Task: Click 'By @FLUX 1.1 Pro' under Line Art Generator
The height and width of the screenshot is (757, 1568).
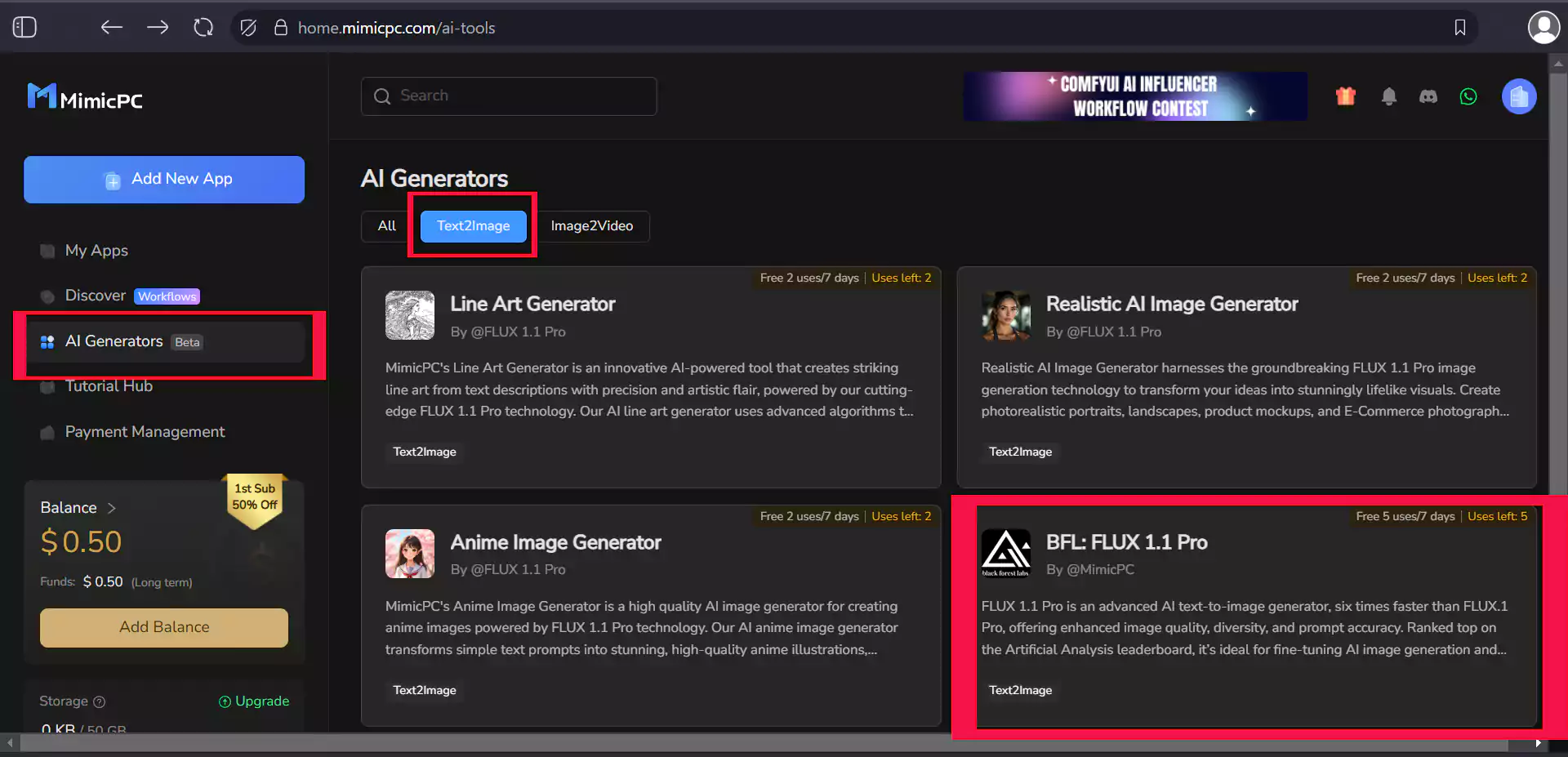Action: tap(508, 332)
